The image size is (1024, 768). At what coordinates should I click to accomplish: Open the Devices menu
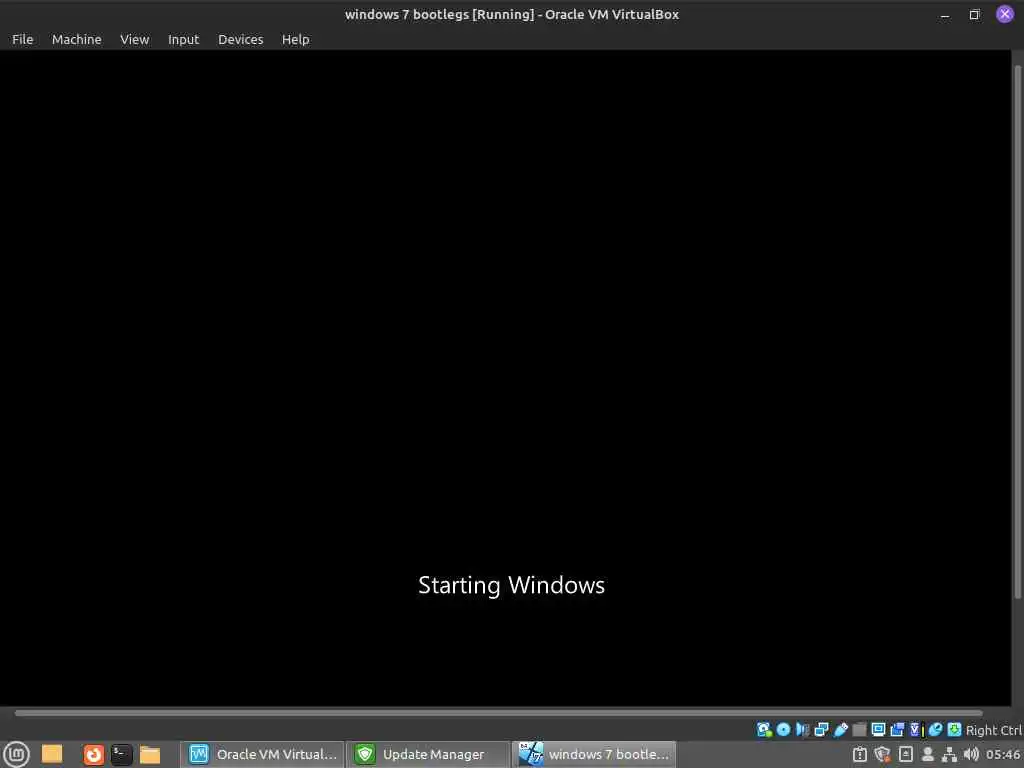coord(240,39)
